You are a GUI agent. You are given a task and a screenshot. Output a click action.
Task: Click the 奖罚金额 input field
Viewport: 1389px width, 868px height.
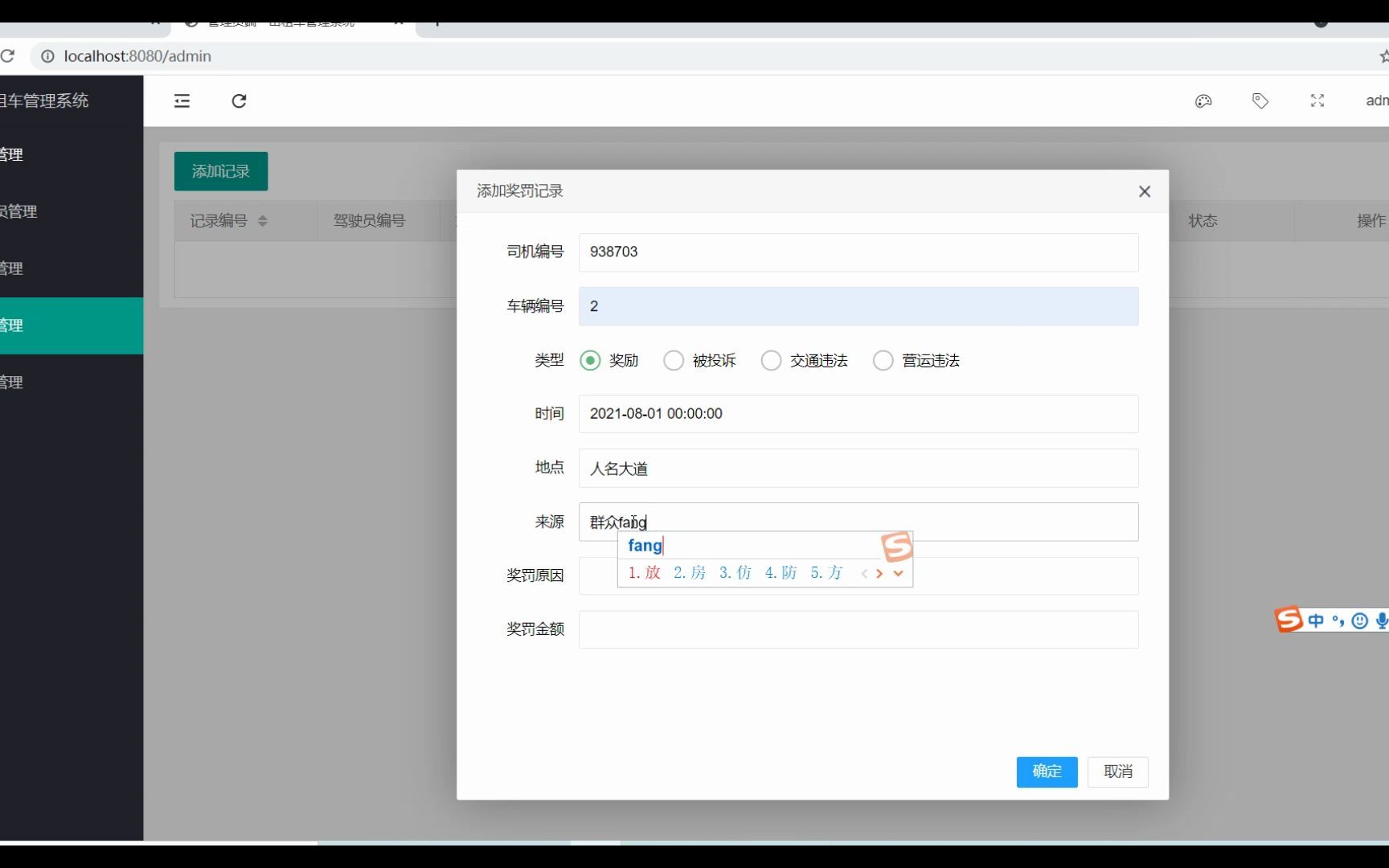tap(858, 629)
